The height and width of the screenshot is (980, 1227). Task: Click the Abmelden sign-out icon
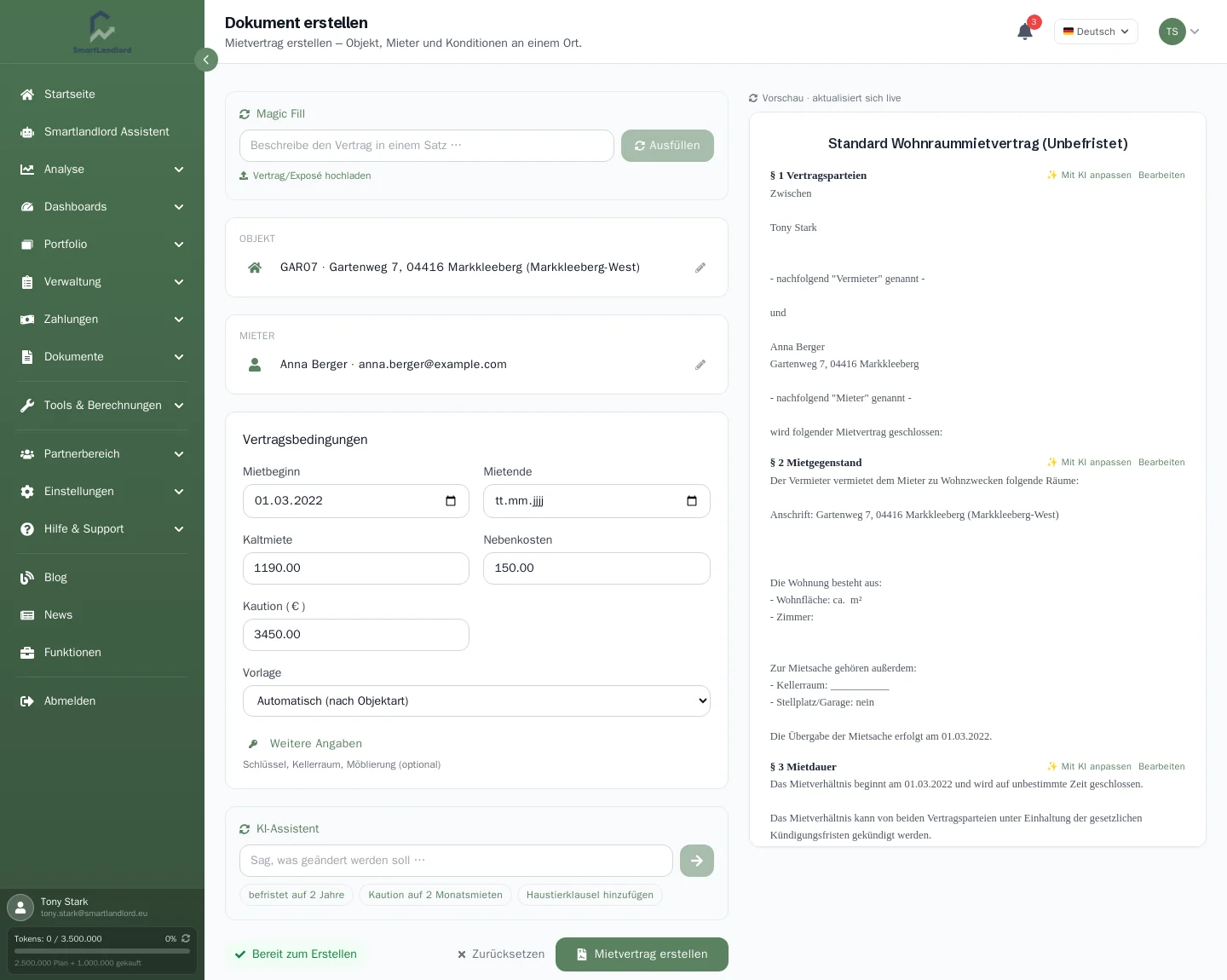(x=27, y=701)
